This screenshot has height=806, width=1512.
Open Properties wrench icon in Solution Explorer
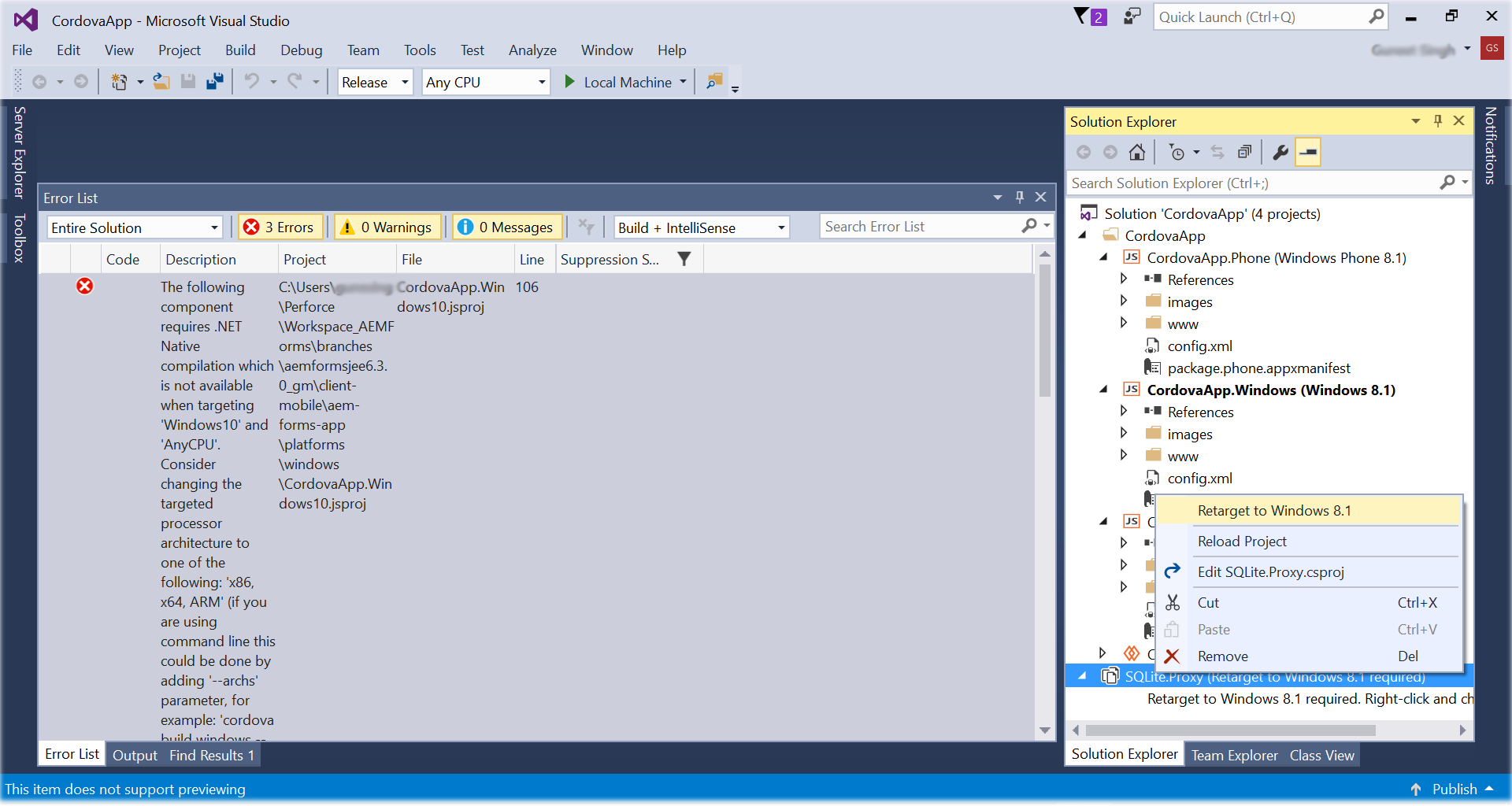[x=1281, y=152]
